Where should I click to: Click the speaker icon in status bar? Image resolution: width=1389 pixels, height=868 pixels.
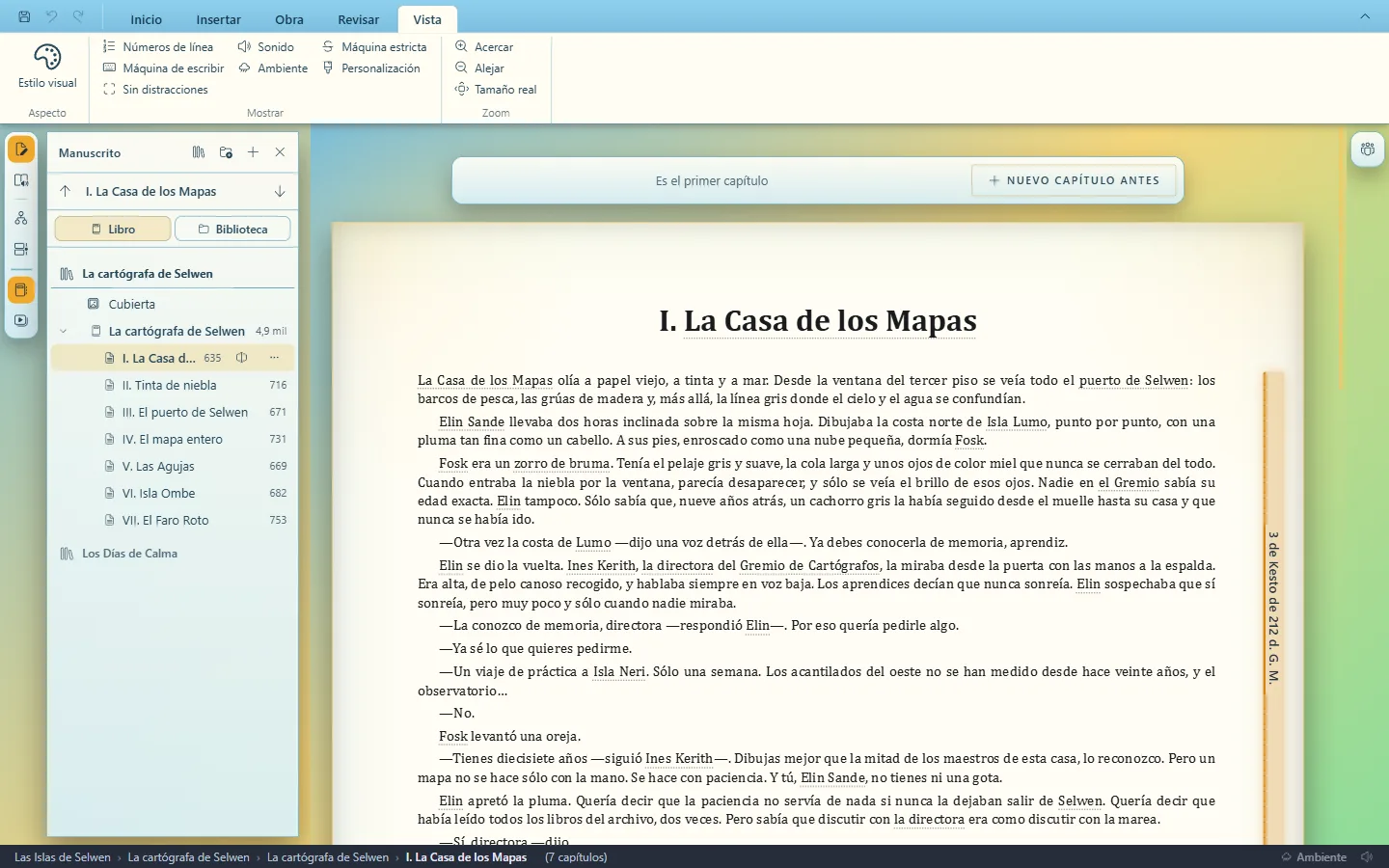coord(1367,856)
